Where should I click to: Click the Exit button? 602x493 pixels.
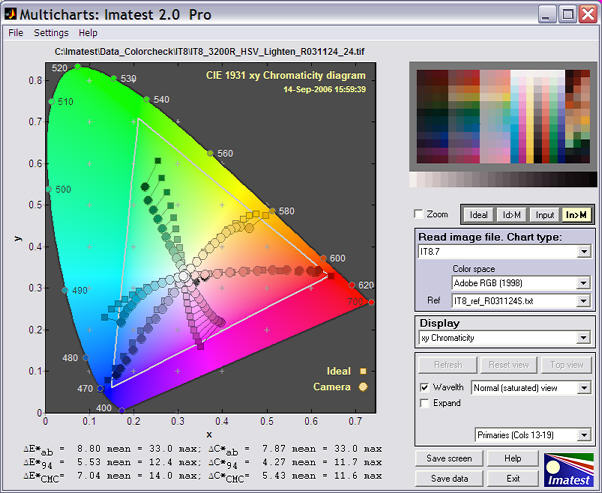[x=513, y=478]
